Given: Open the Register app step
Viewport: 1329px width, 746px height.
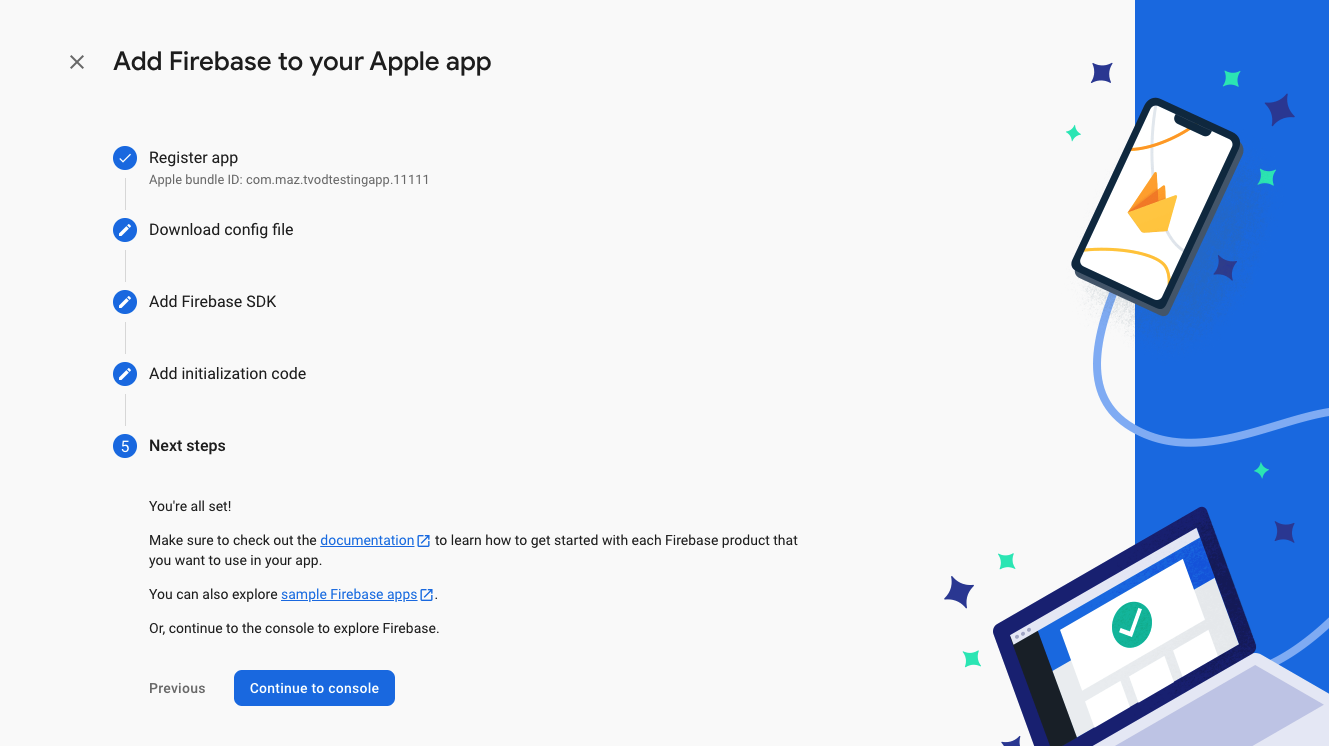Looking at the screenshot, I should 193,158.
